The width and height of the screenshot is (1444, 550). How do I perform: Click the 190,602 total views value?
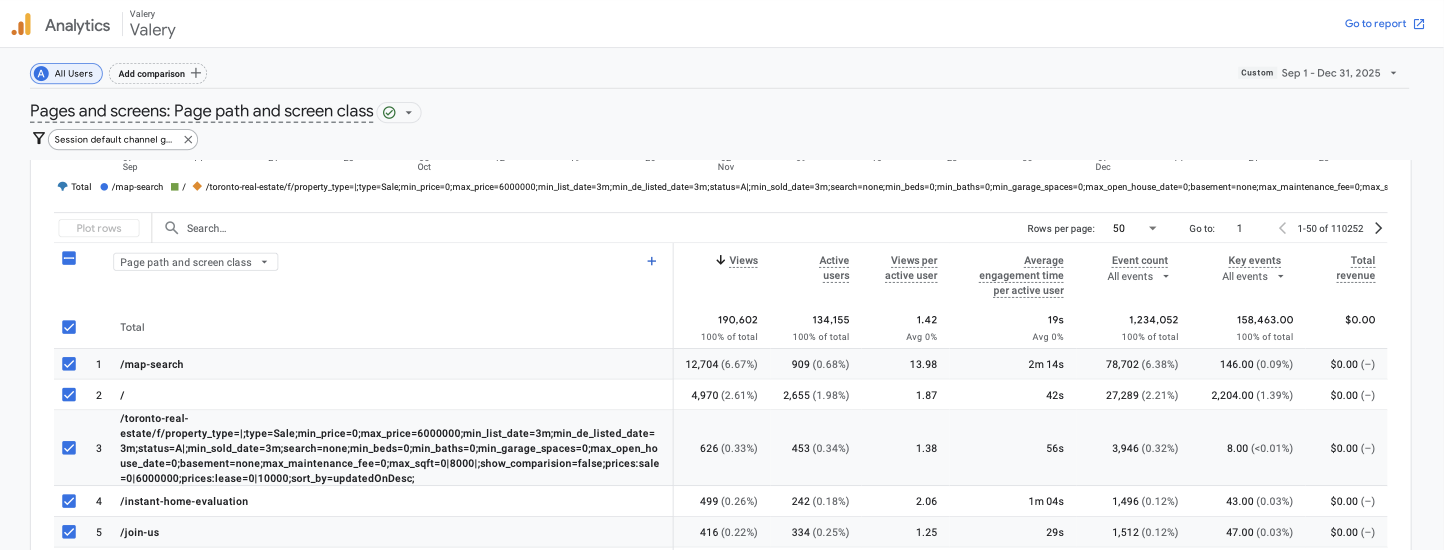pyautogui.click(x=737, y=320)
